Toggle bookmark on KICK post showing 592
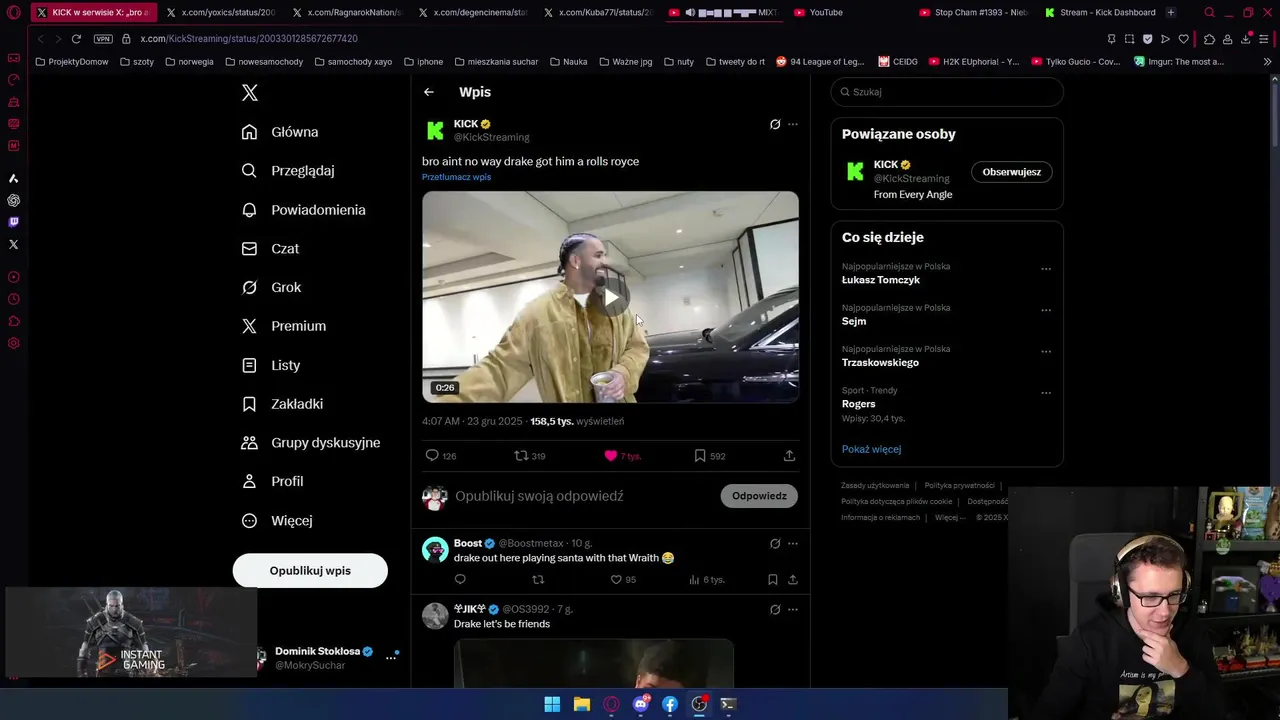The height and width of the screenshot is (720, 1280). click(x=700, y=456)
